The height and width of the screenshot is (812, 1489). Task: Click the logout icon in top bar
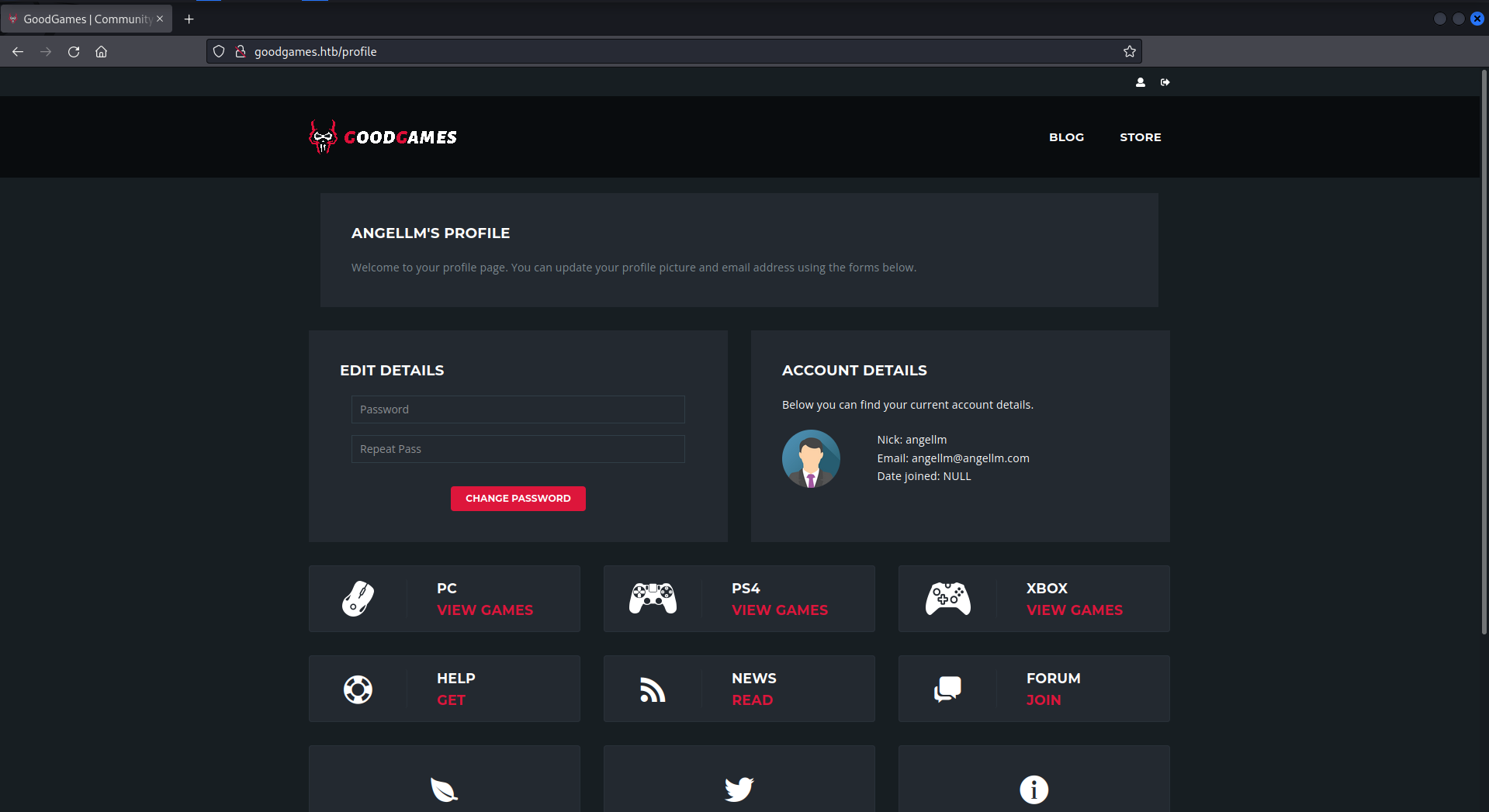click(x=1165, y=82)
